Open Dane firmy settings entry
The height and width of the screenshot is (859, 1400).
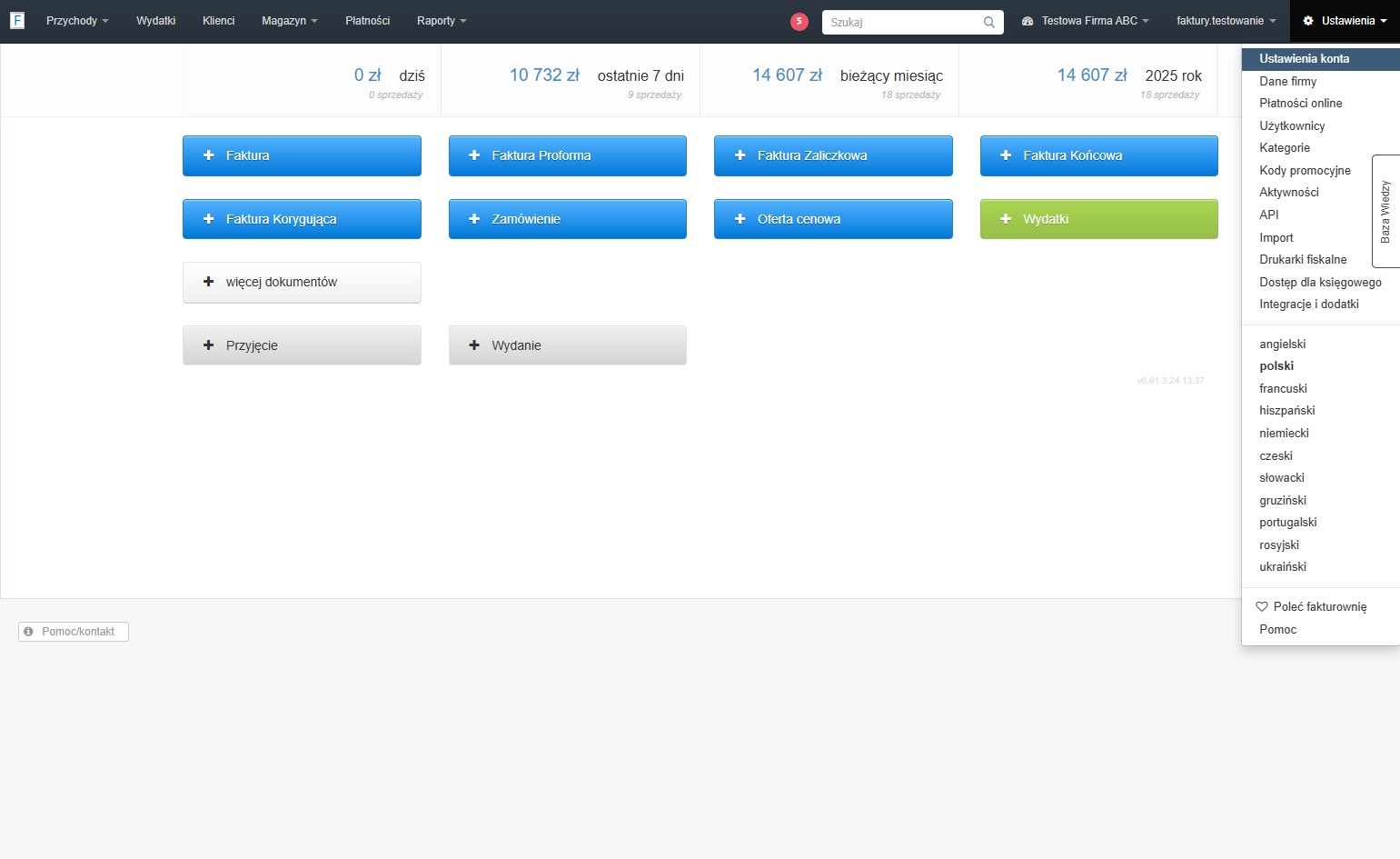point(1321,82)
